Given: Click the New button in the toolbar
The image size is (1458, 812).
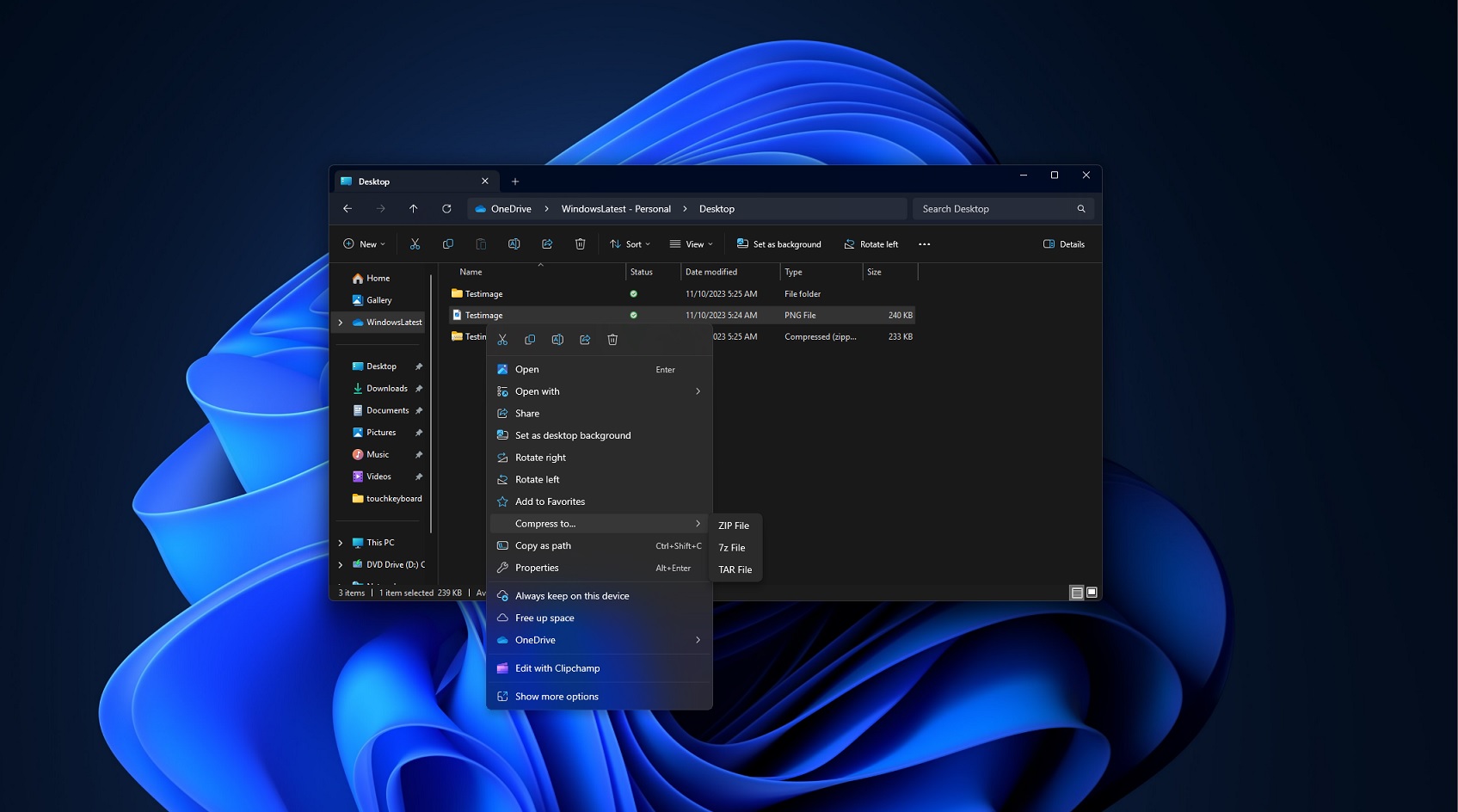Looking at the screenshot, I should 363,243.
